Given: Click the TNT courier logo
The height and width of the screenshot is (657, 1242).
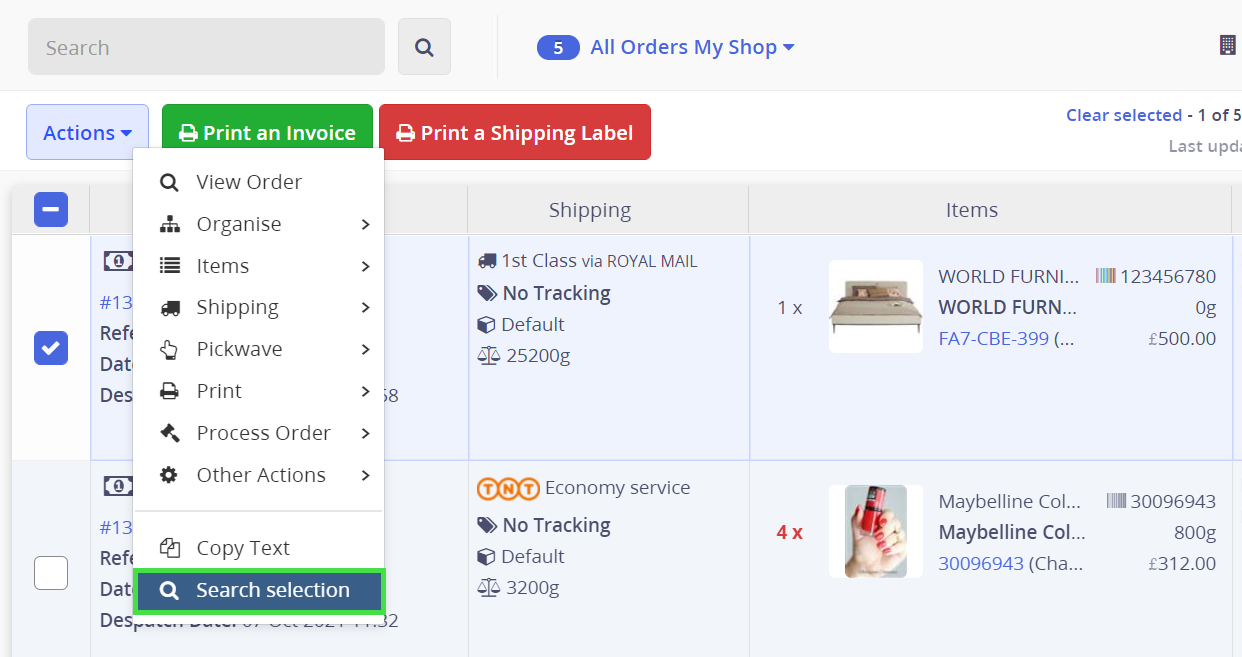Looking at the screenshot, I should (508, 489).
